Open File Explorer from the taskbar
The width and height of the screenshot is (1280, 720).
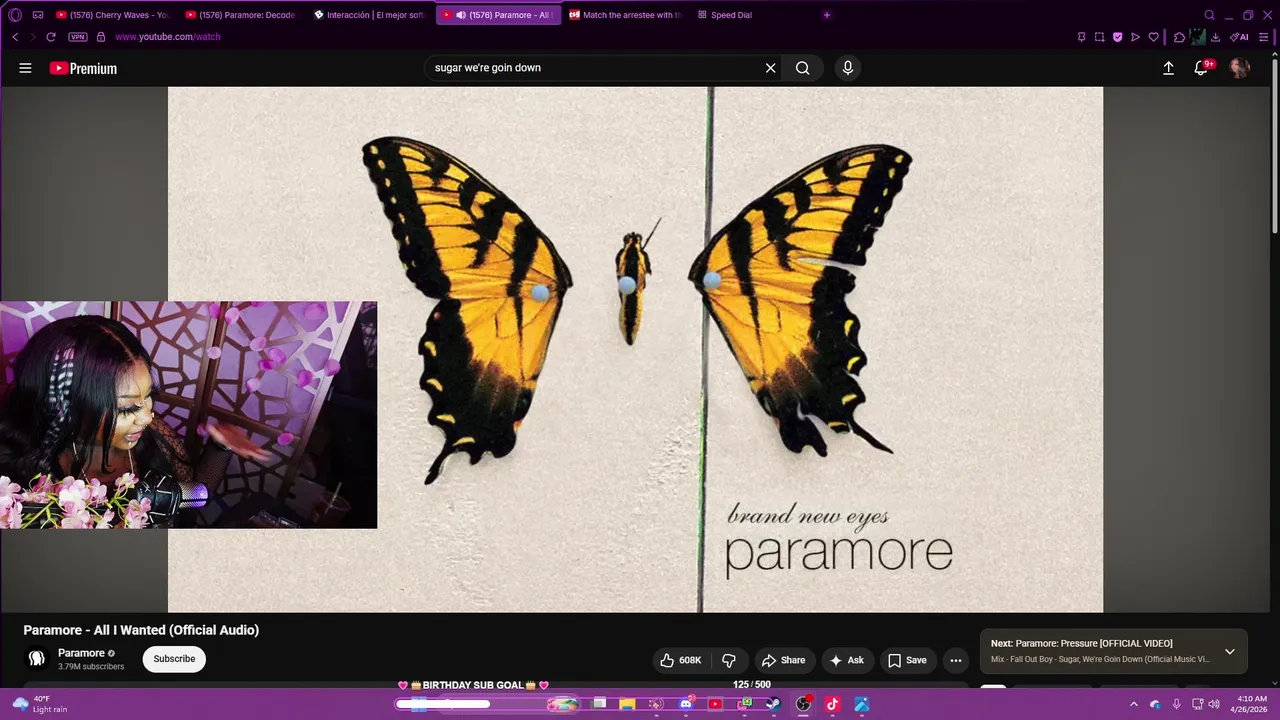(627, 704)
